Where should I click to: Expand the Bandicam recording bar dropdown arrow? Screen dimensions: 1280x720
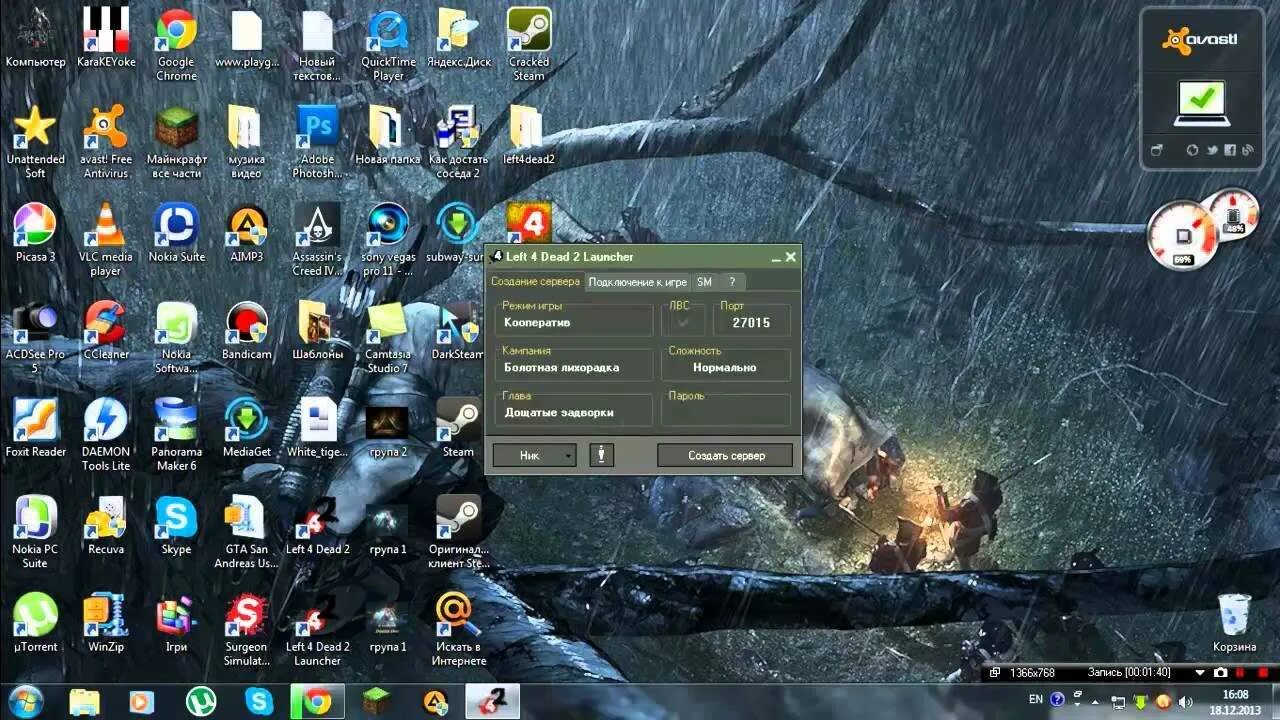pyautogui.click(x=1200, y=673)
